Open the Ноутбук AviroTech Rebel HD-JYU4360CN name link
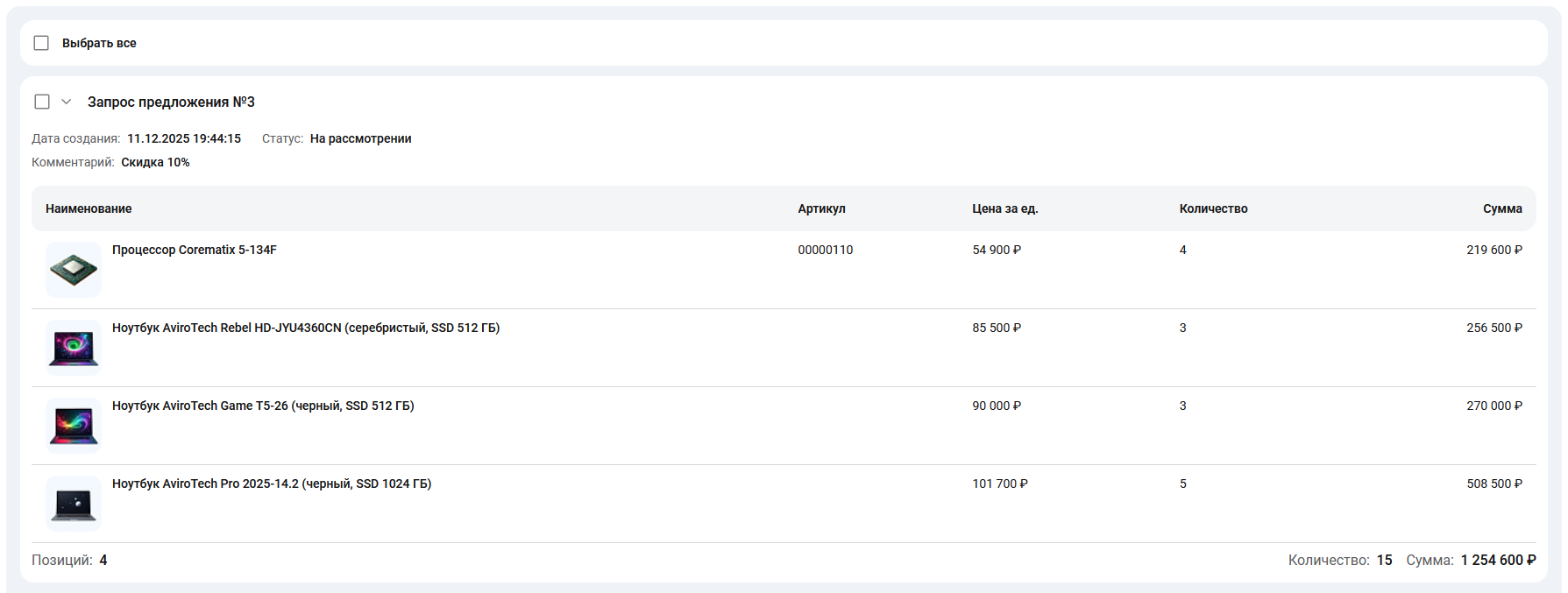Viewport: 1568px width, 593px height. pyautogui.click(x=305, y=328)
